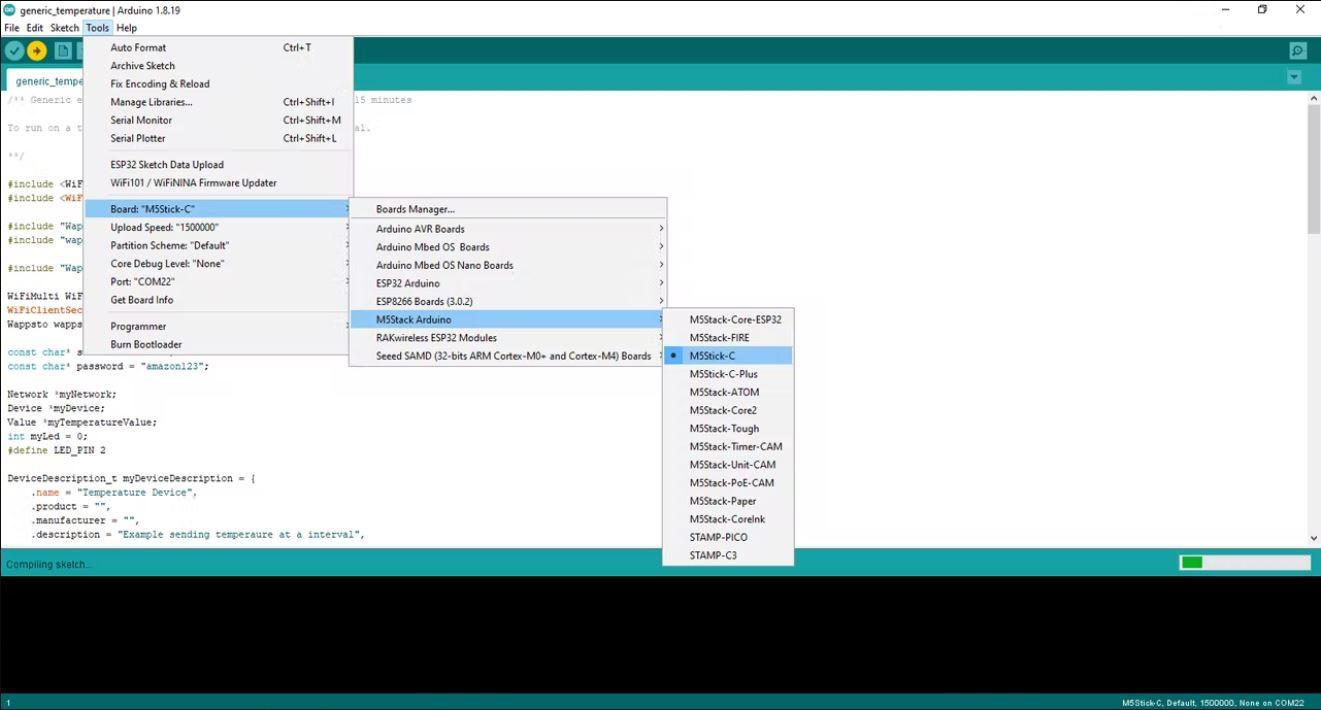
Task: Click board info text in bottom status bar
Action: tap(1213, 703)
